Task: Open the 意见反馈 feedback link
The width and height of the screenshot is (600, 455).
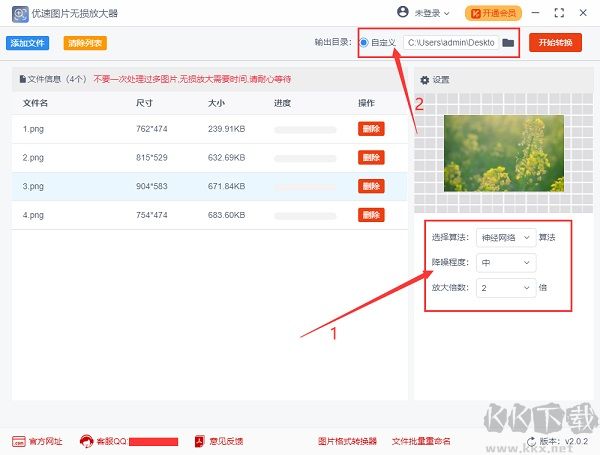Action: (226, 442)
